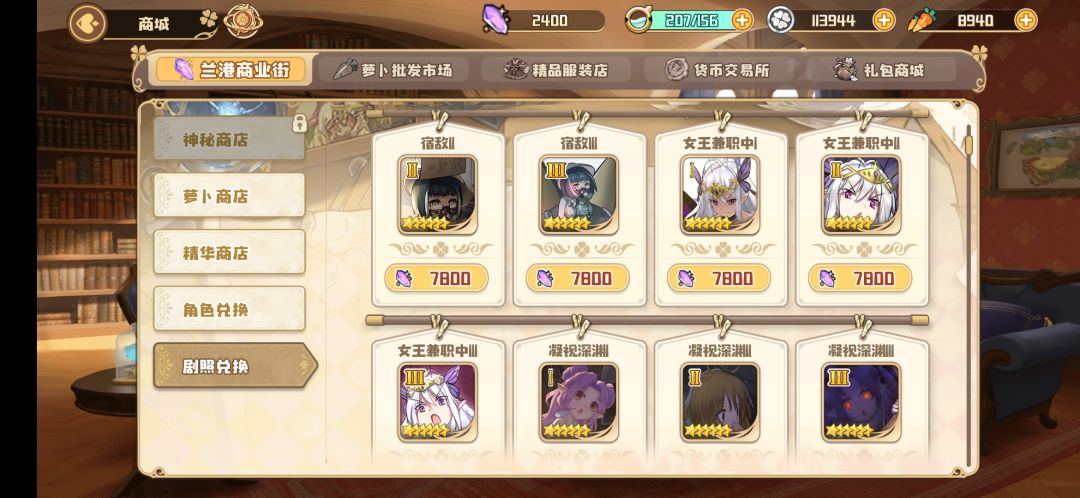Tap the 7800 price under 女王兼职中I

pos(719,278)
